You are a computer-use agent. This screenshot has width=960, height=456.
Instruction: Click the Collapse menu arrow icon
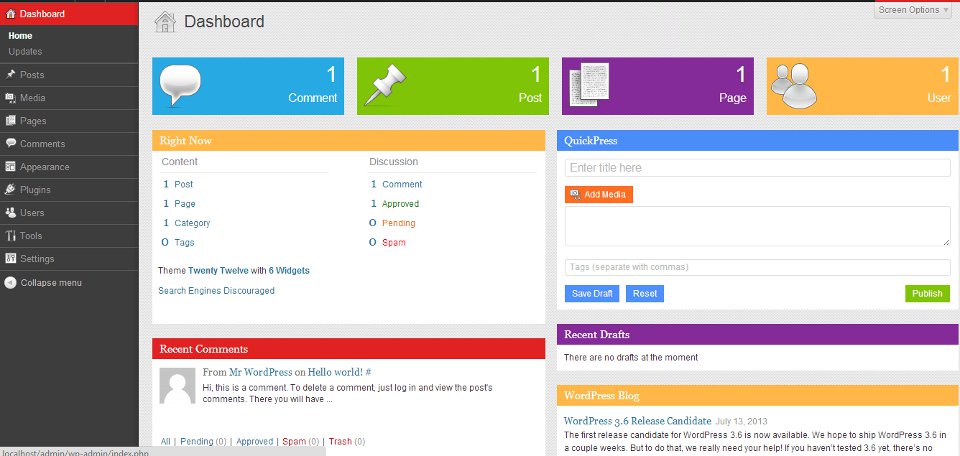point(10,283)
